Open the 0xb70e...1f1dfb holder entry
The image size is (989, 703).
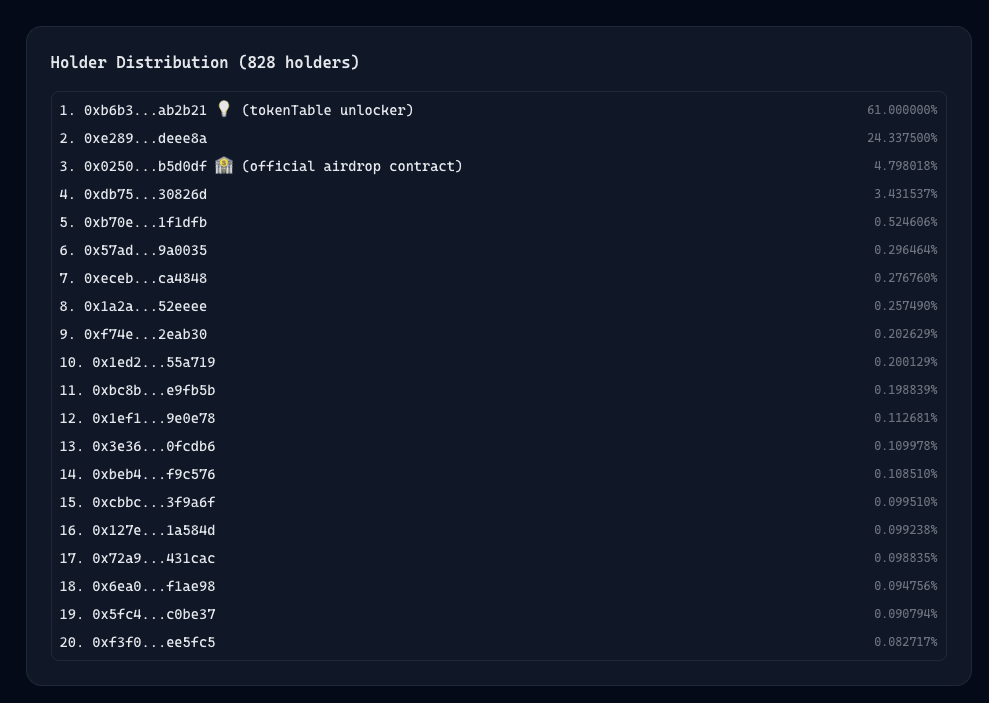[145, 222]
